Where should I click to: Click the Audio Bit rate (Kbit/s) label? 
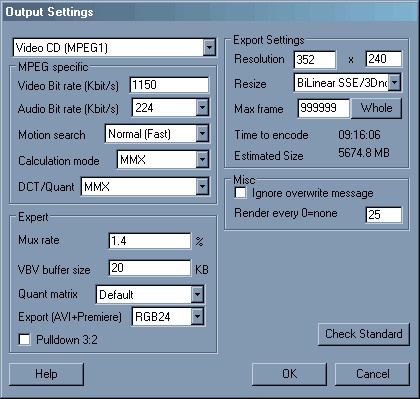68,109
